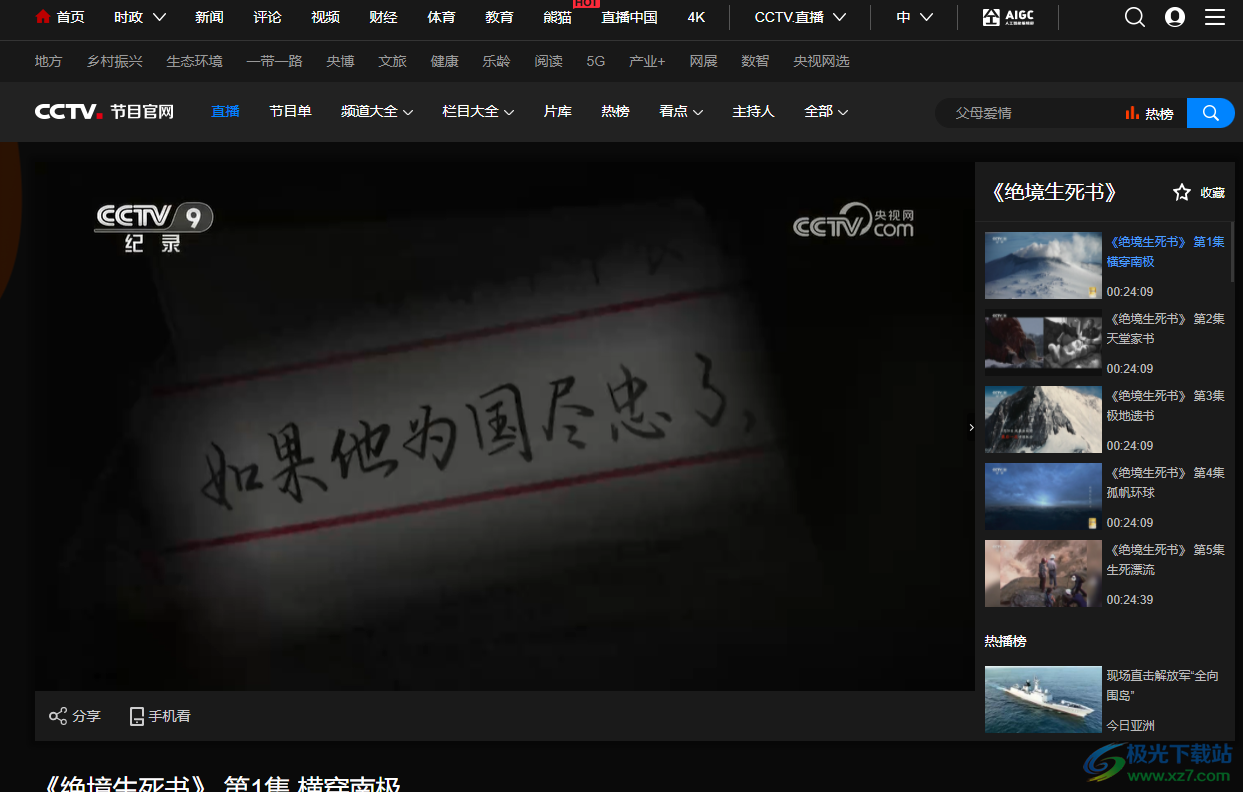
Task: Open the hamburger menu icon
Action: click(1215, 17)
